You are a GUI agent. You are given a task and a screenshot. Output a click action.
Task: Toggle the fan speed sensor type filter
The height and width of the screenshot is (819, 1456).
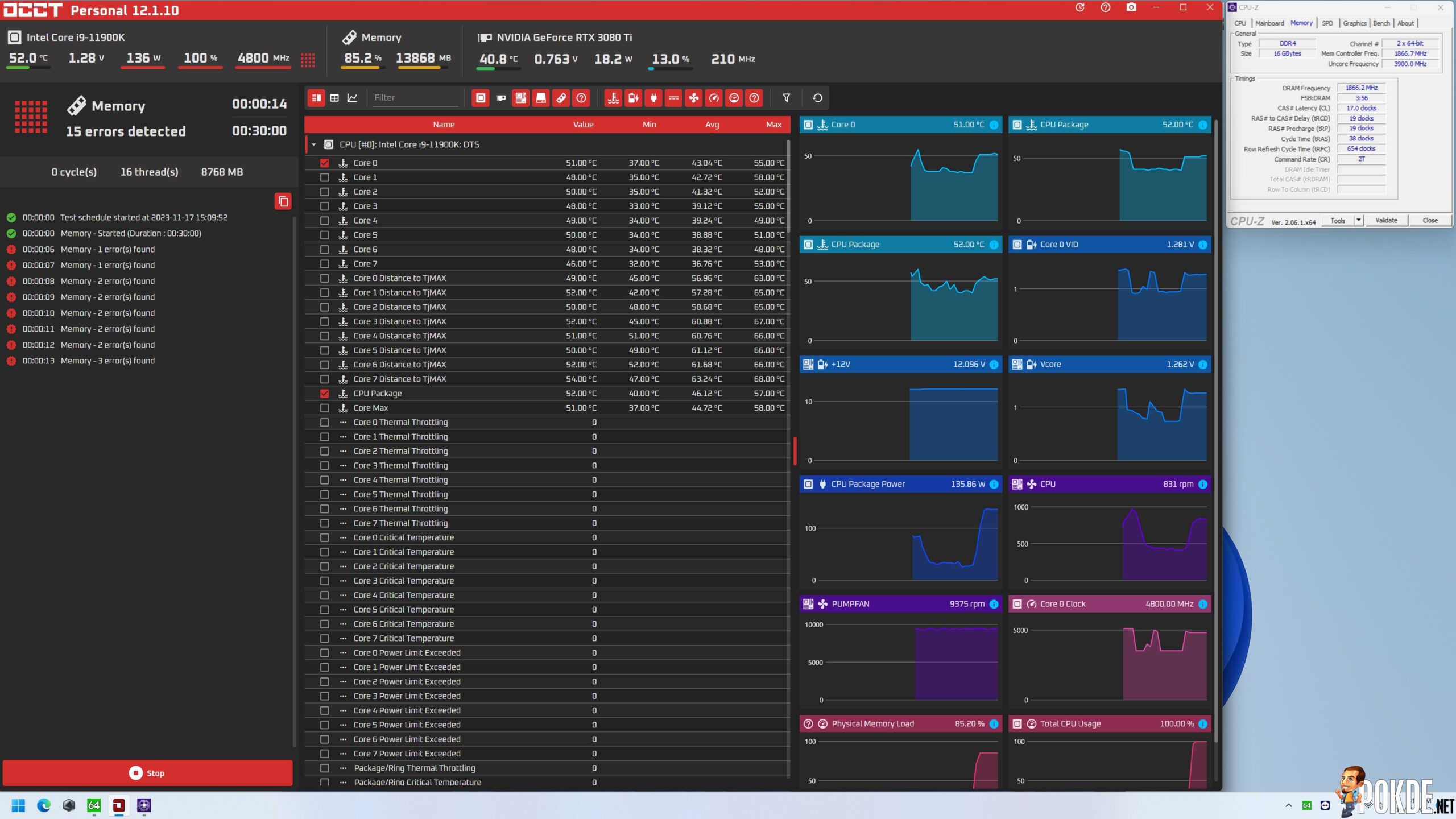[x=694, y=98]
